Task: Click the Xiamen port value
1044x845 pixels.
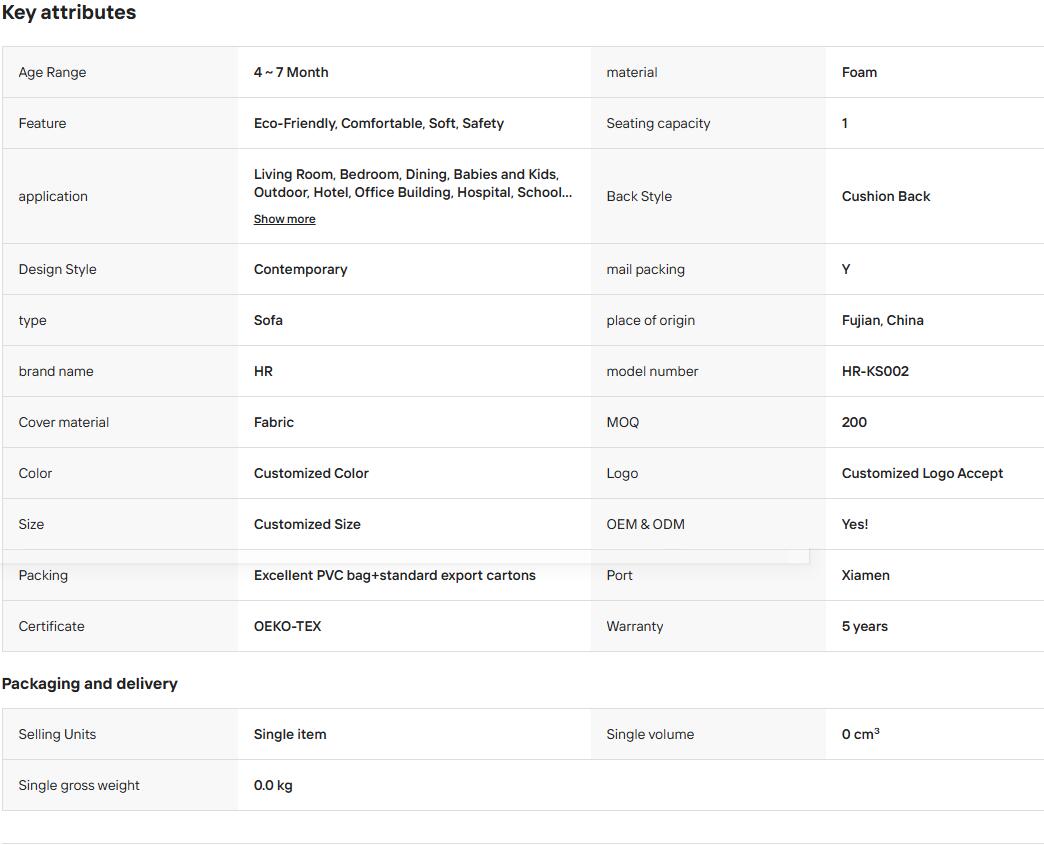Action: tap(866, 575)
